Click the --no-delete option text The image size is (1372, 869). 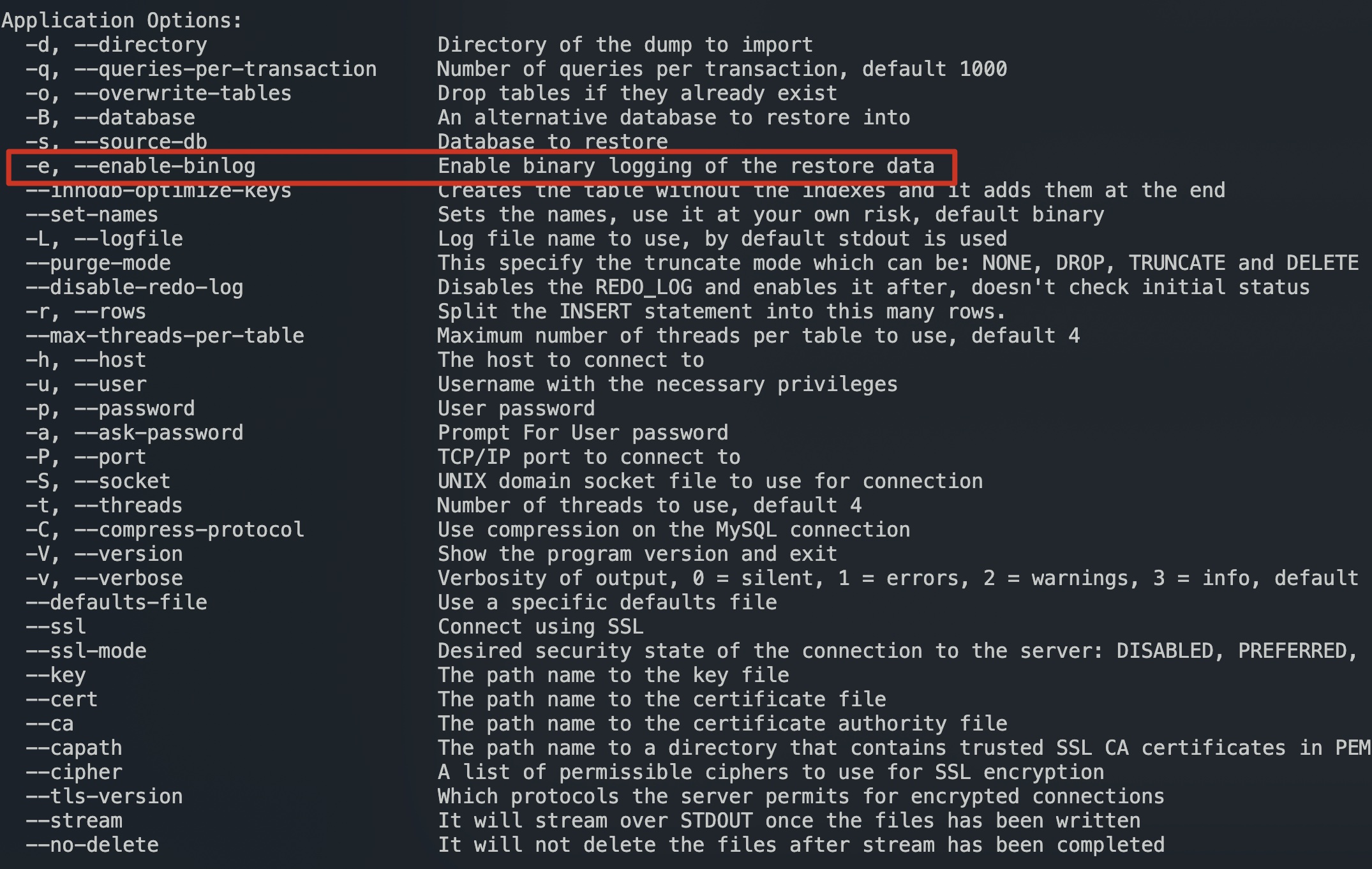(x=92, y=845)
